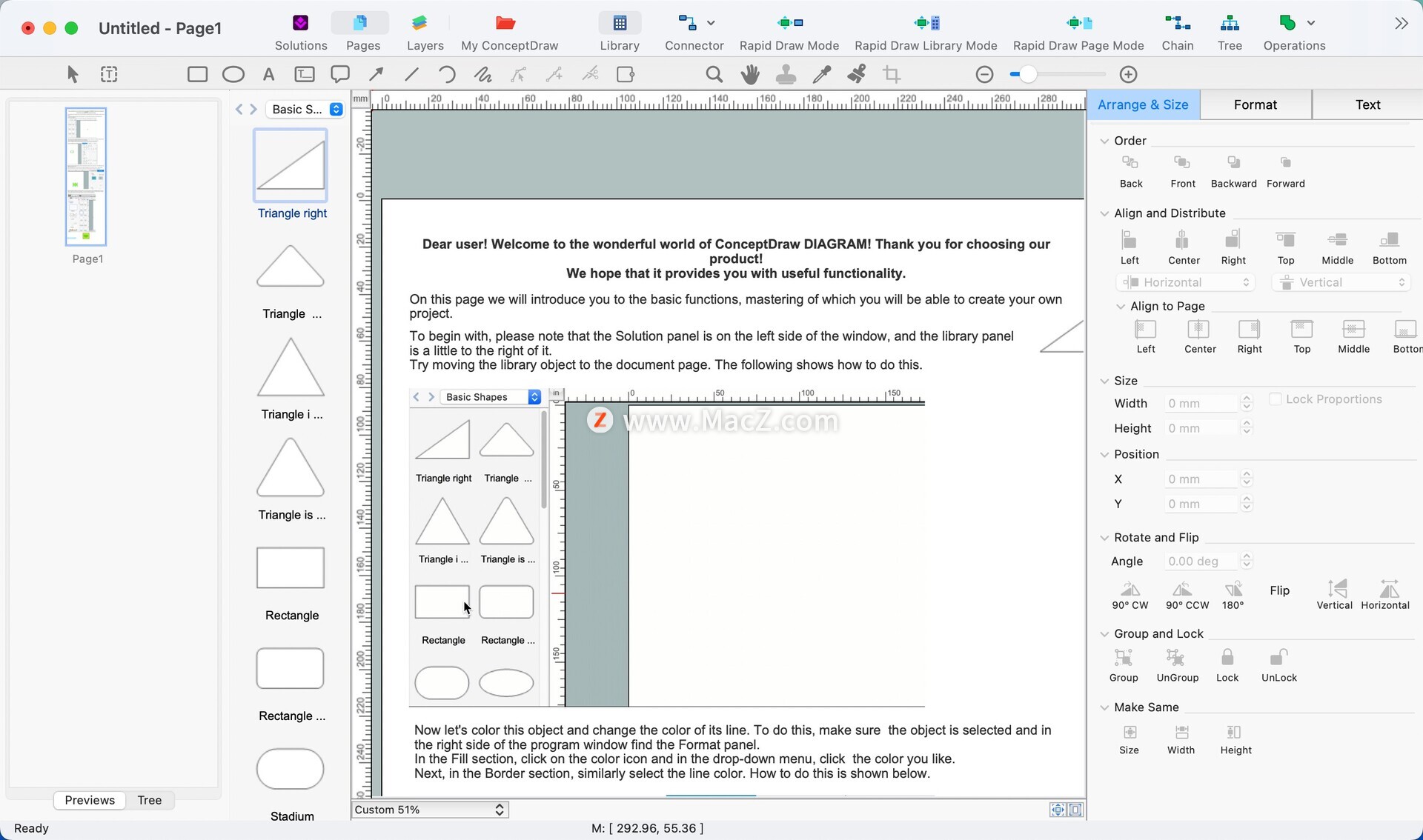Select the Callout tool

[340, 74]
